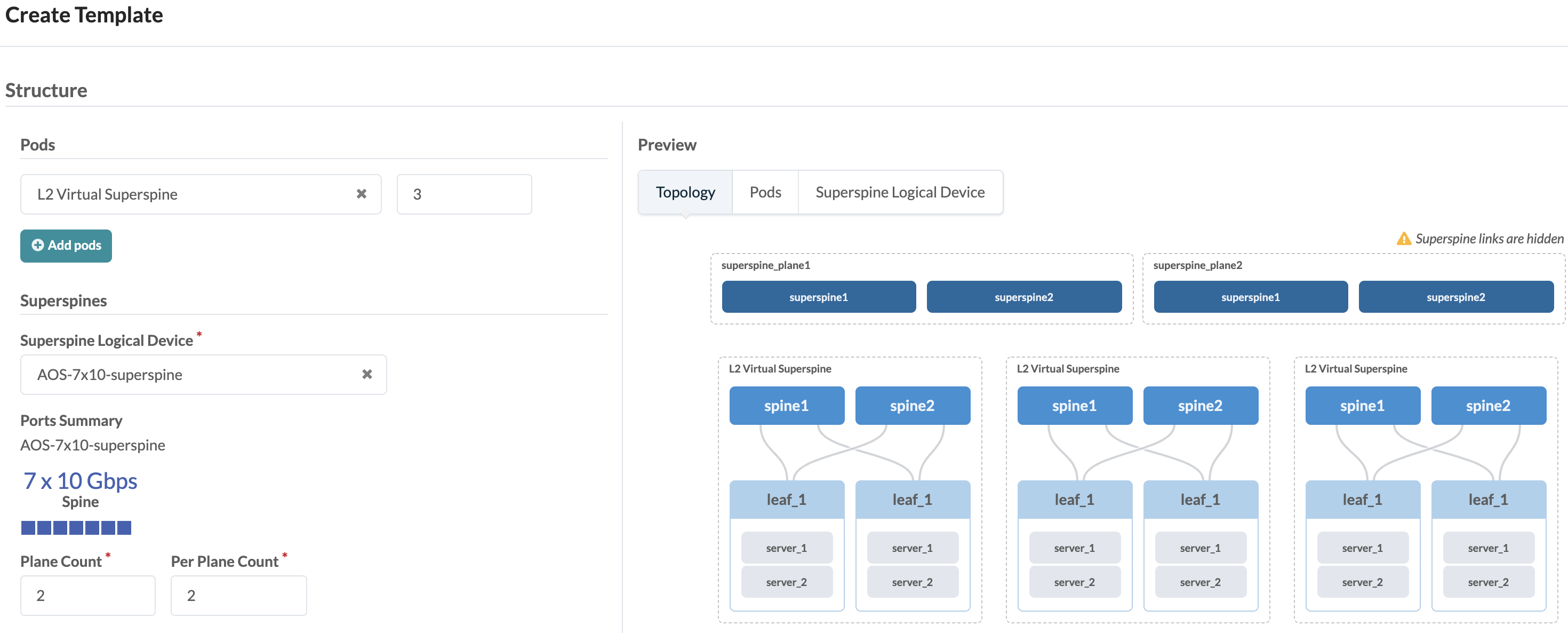
Task: Click the pod count field showing 3
Action: click(x=464, y=194)
